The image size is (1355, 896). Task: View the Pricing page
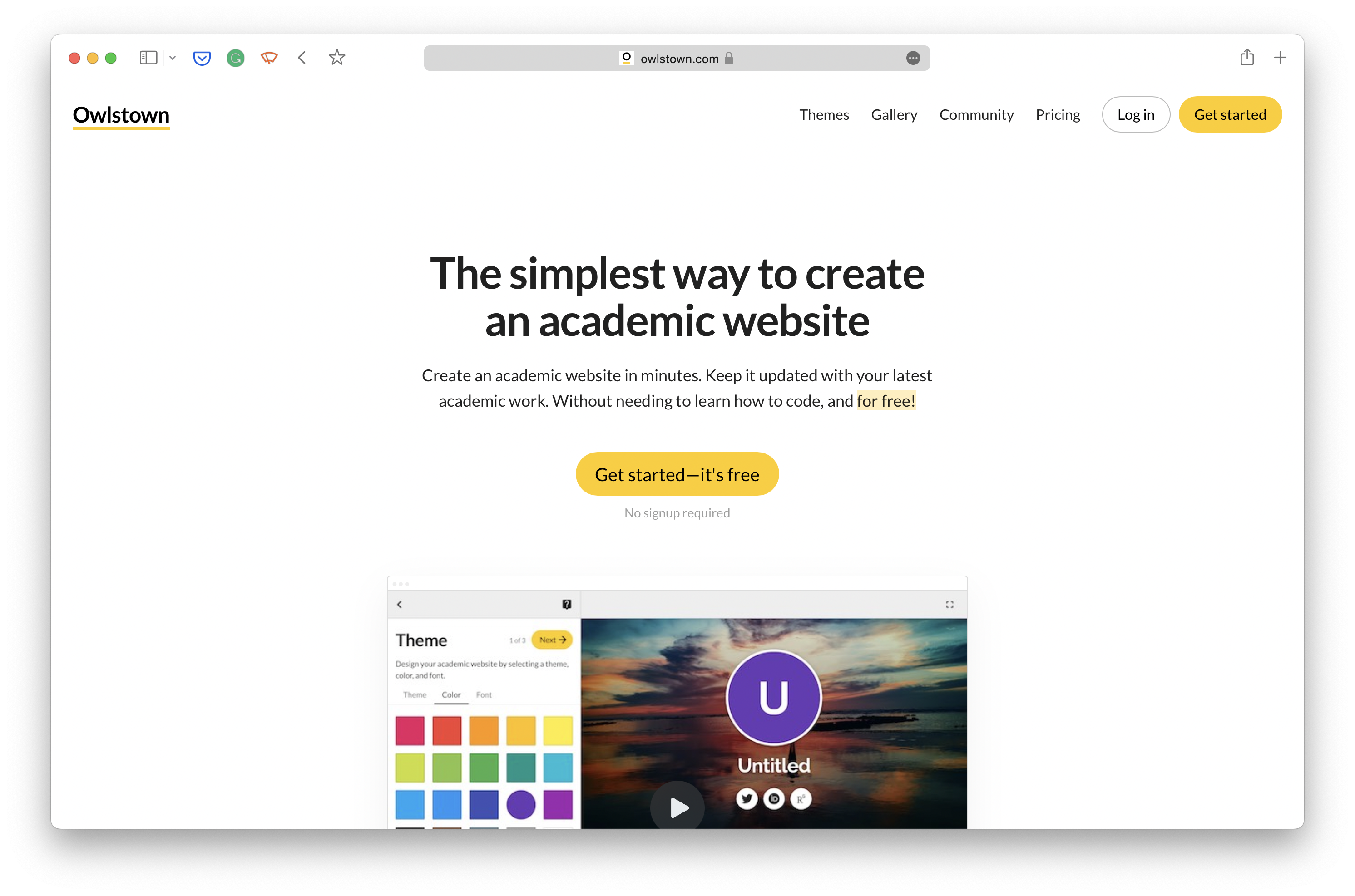[x=1058, y=115]
